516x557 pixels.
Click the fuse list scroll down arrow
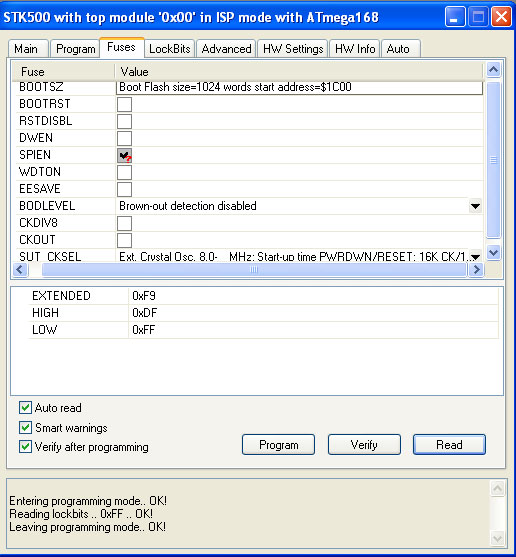click(x=494, y=253)
